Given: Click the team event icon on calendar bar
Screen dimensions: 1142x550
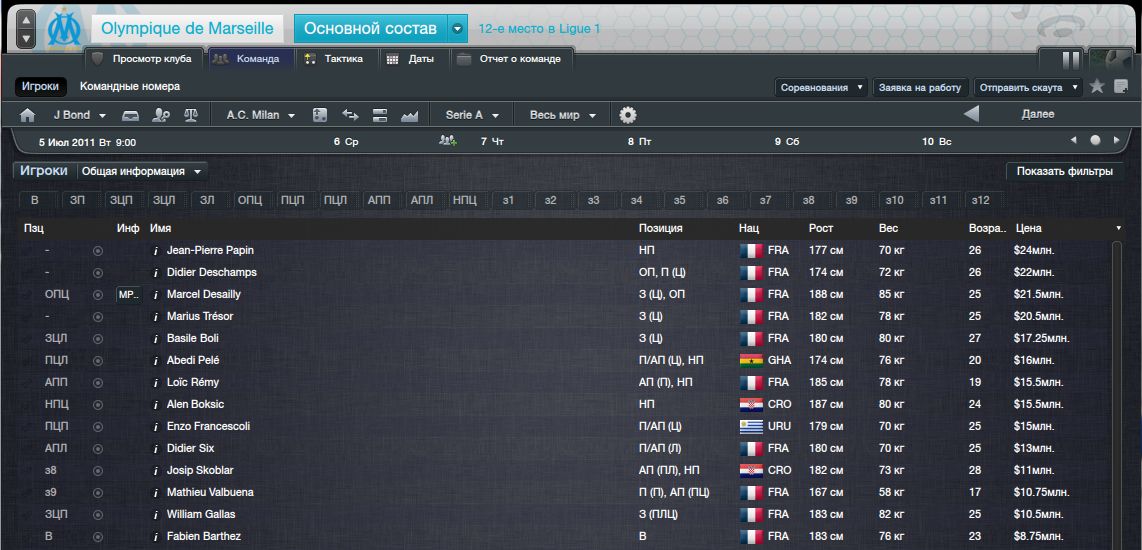Looking at the screenshot, I should (447, 141).
